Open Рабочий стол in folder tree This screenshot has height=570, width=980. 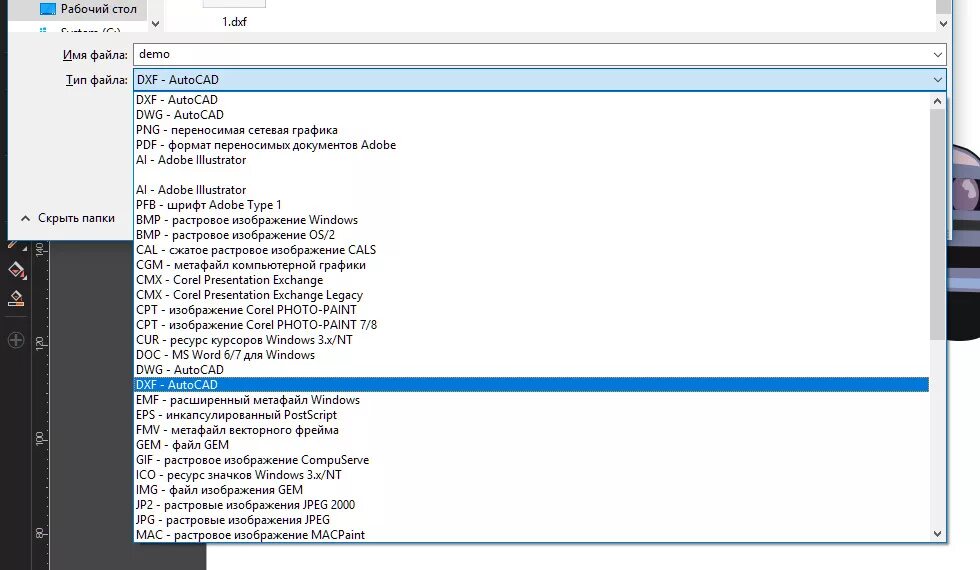[x=98, y=9]
